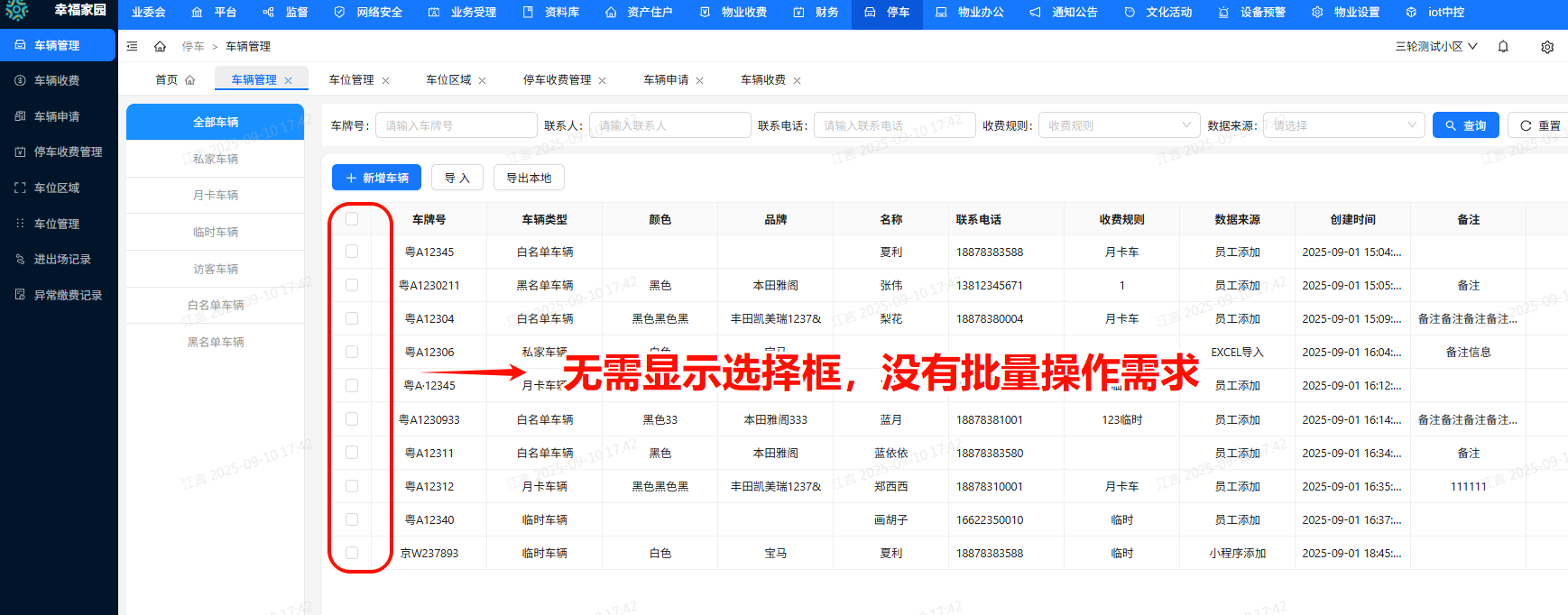1568x615 pixels.
Task: Select checkbox for 京W237893 row
Action: click(352, 553)
